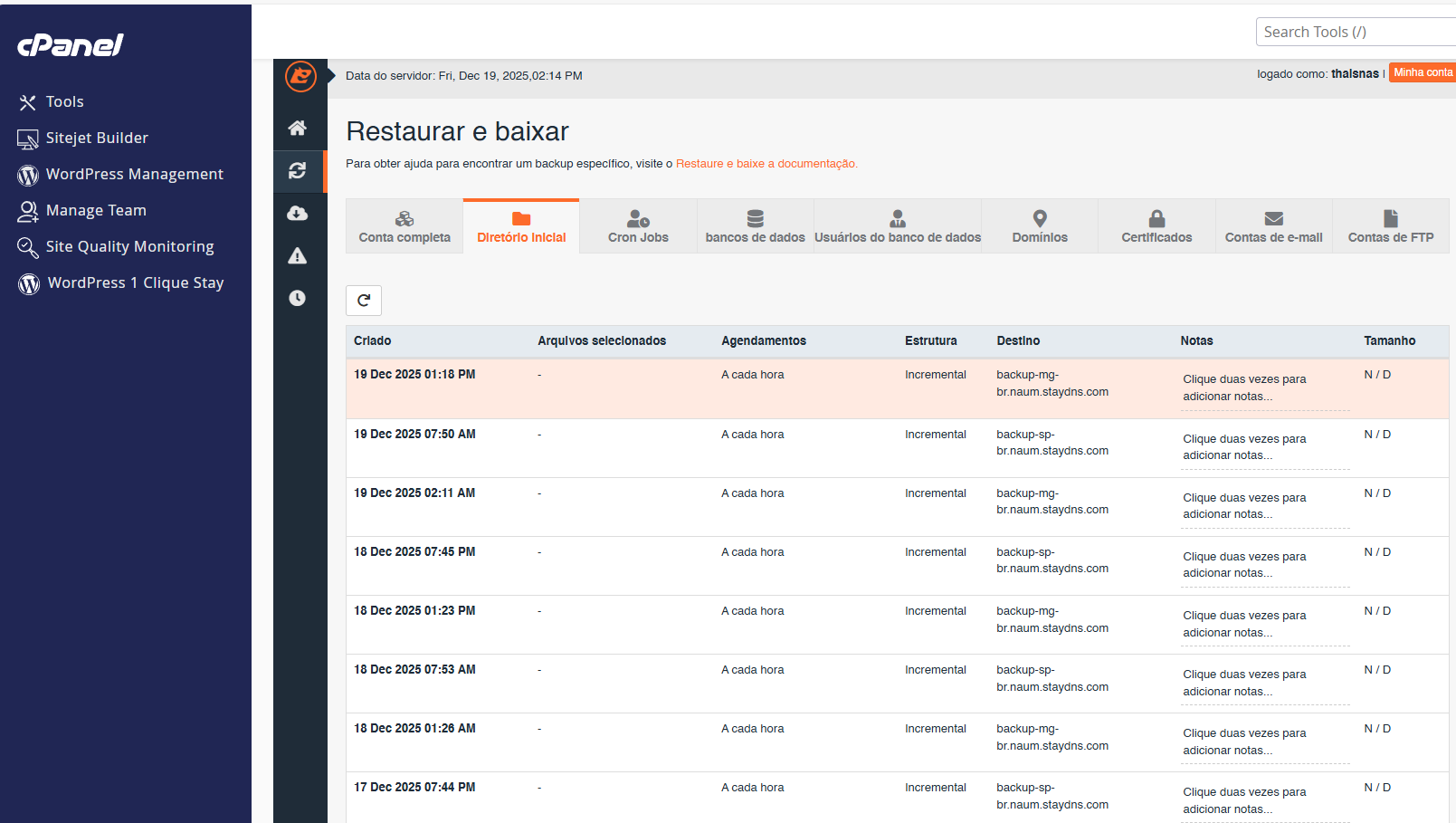The height and width of the screenshot is (823, 1456).
Task: Click the orange JetBackup logo
Action: click(x=300, y=76)
